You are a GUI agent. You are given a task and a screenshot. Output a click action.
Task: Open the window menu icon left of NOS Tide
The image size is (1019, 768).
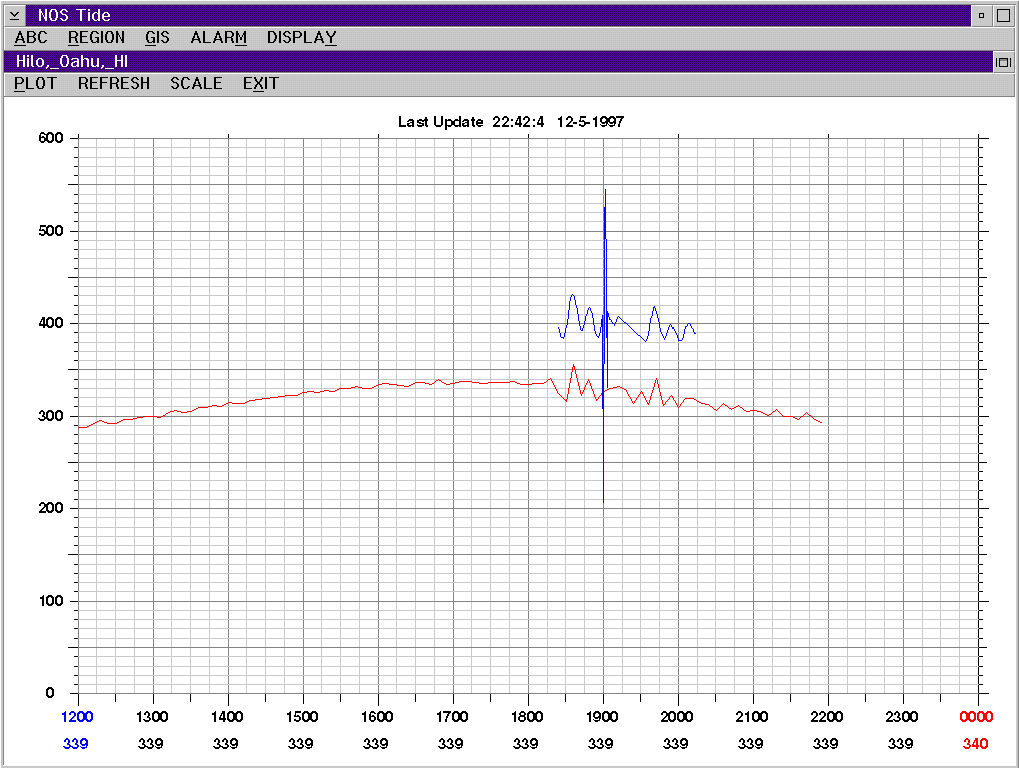pos(14,15)
